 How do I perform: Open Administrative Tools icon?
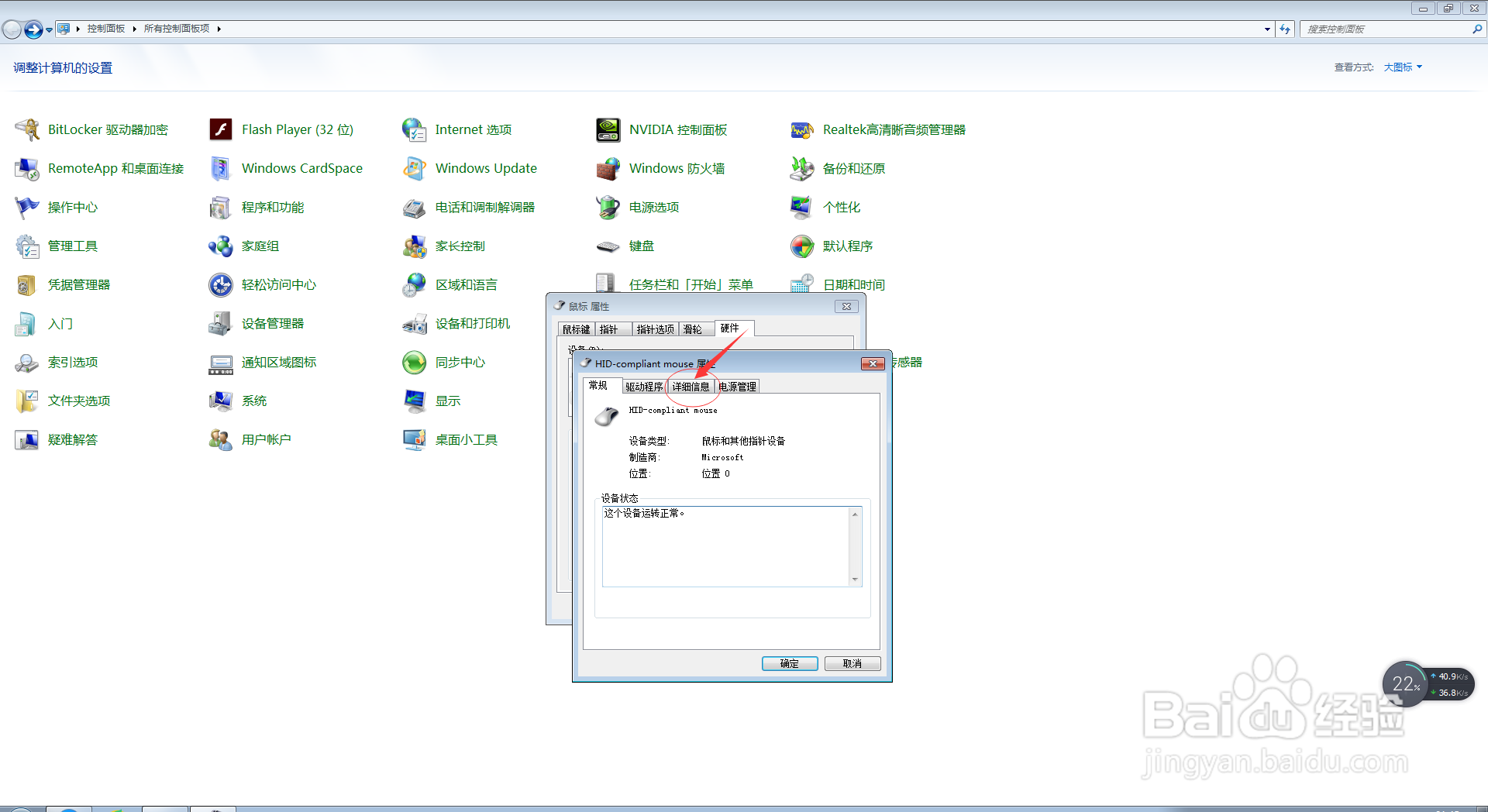27,246
